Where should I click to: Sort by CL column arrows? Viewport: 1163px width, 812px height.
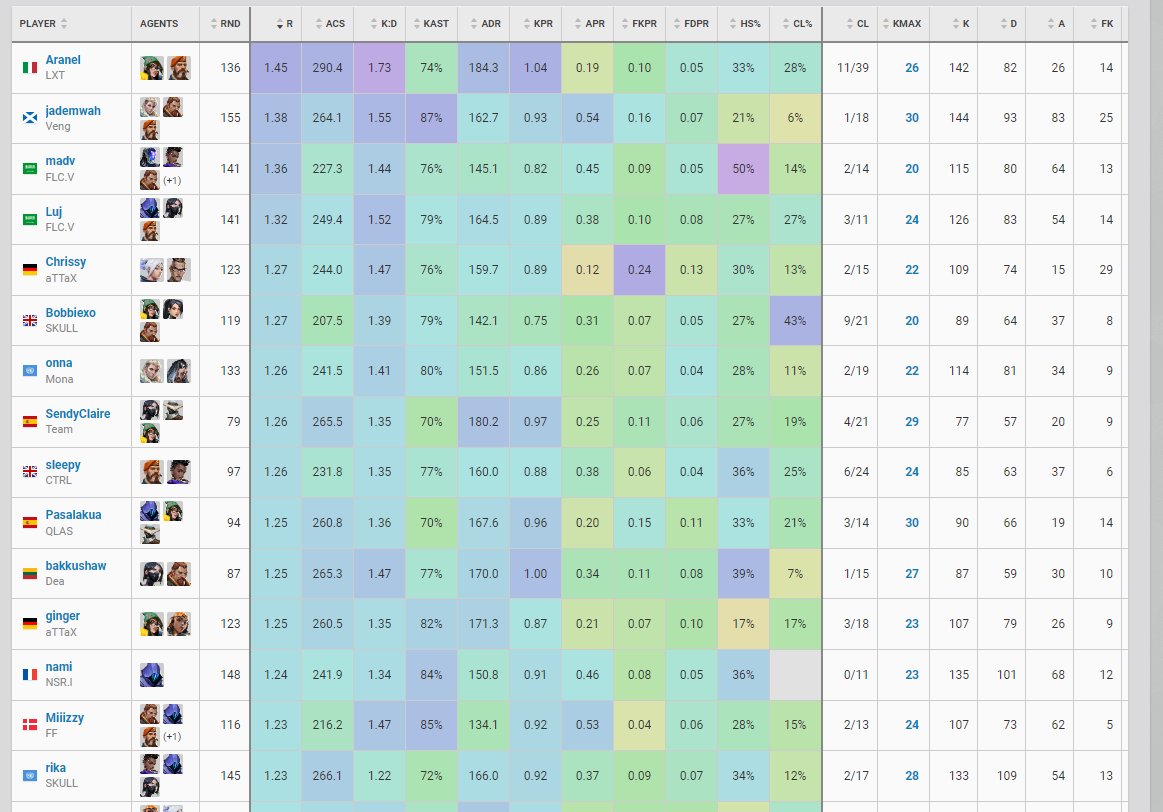(x=850, y=24)
